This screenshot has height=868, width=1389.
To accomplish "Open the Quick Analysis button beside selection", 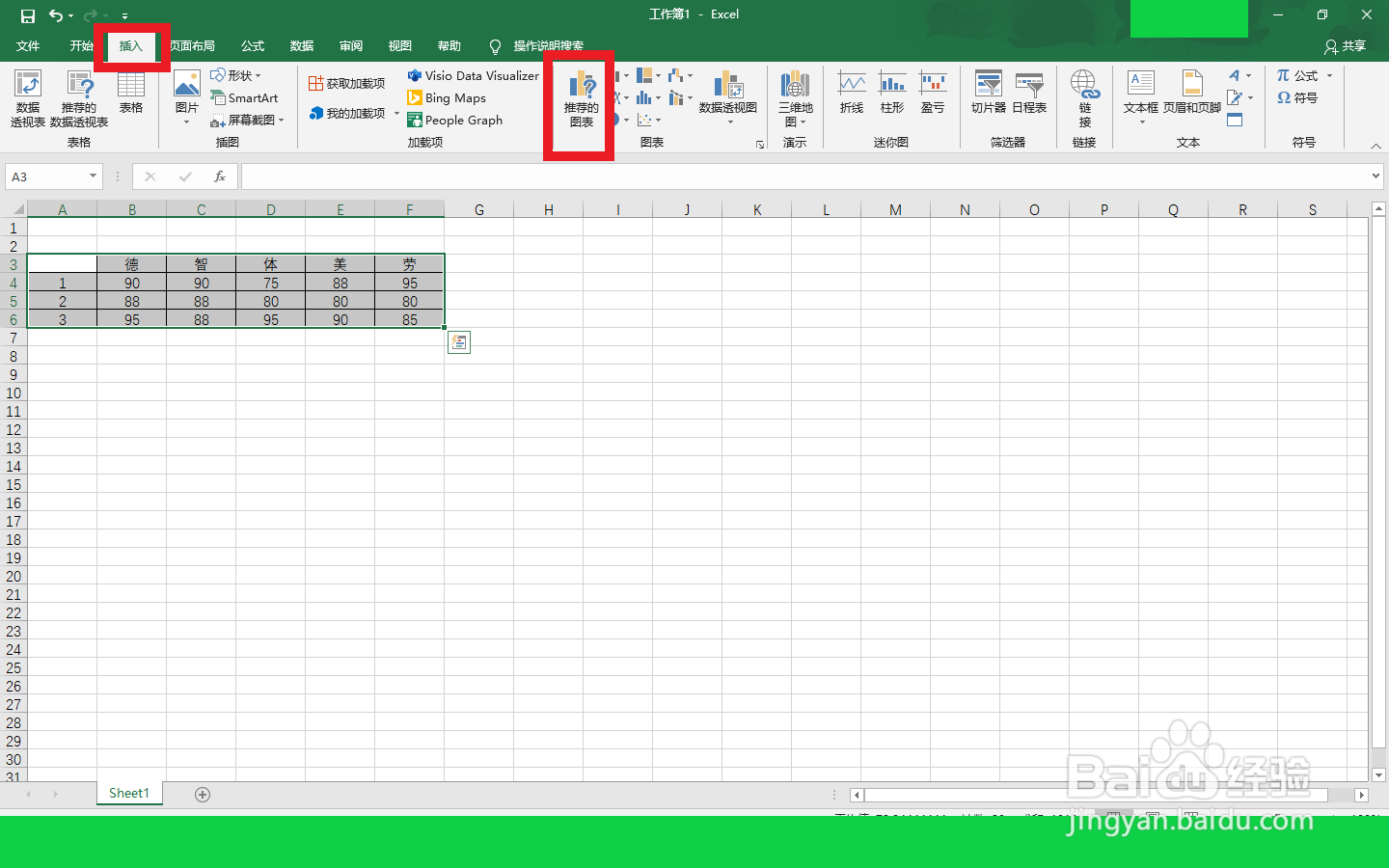I will point(459,341).
